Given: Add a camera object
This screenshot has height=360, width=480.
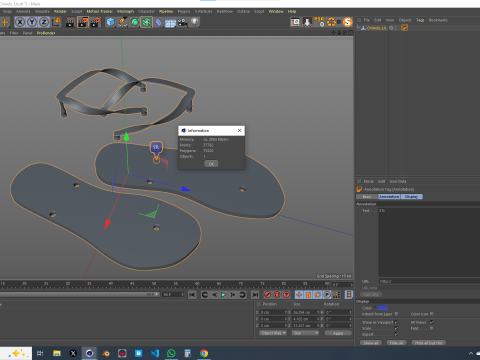Looking at the screenshot, I should [x=182, y=22].
